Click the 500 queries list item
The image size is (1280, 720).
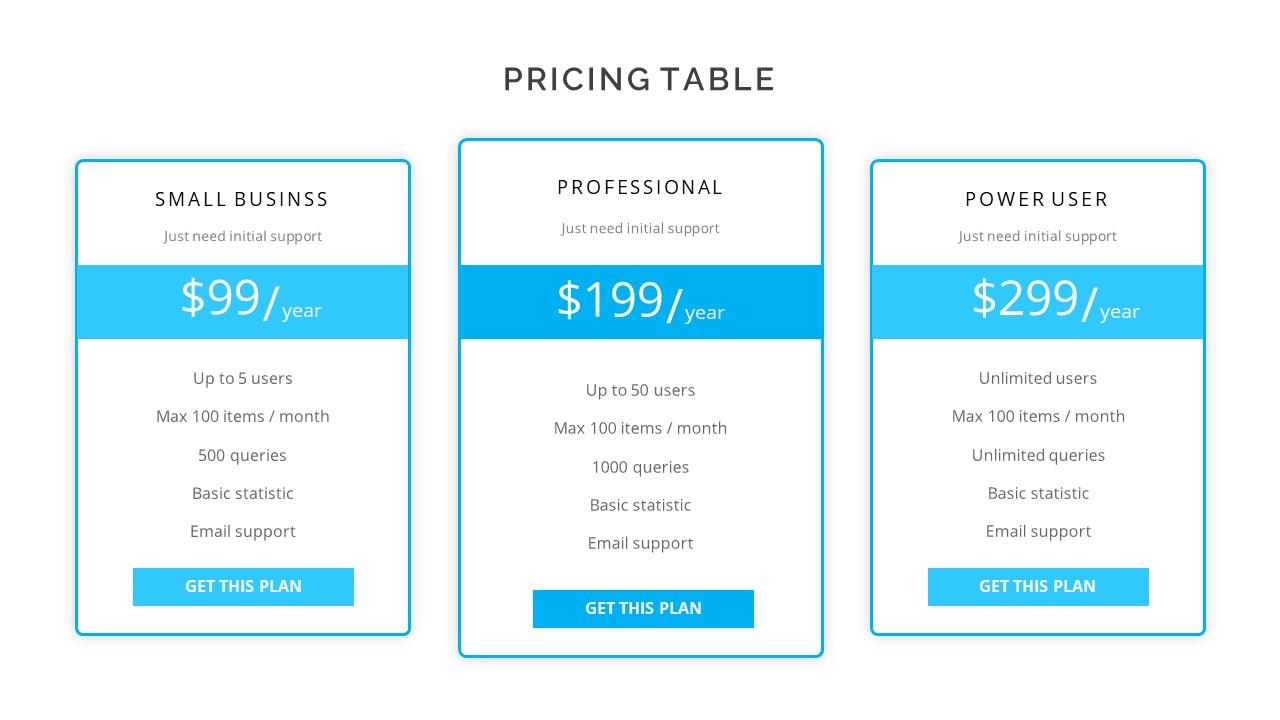point(243,455)
